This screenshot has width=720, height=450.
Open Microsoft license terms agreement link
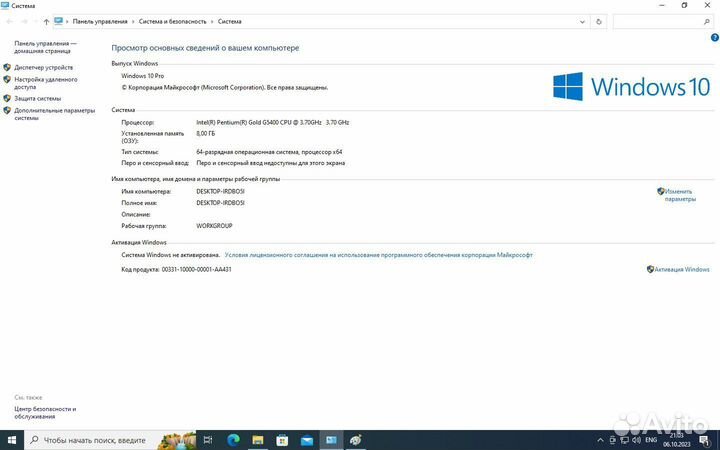pos(378,255)
